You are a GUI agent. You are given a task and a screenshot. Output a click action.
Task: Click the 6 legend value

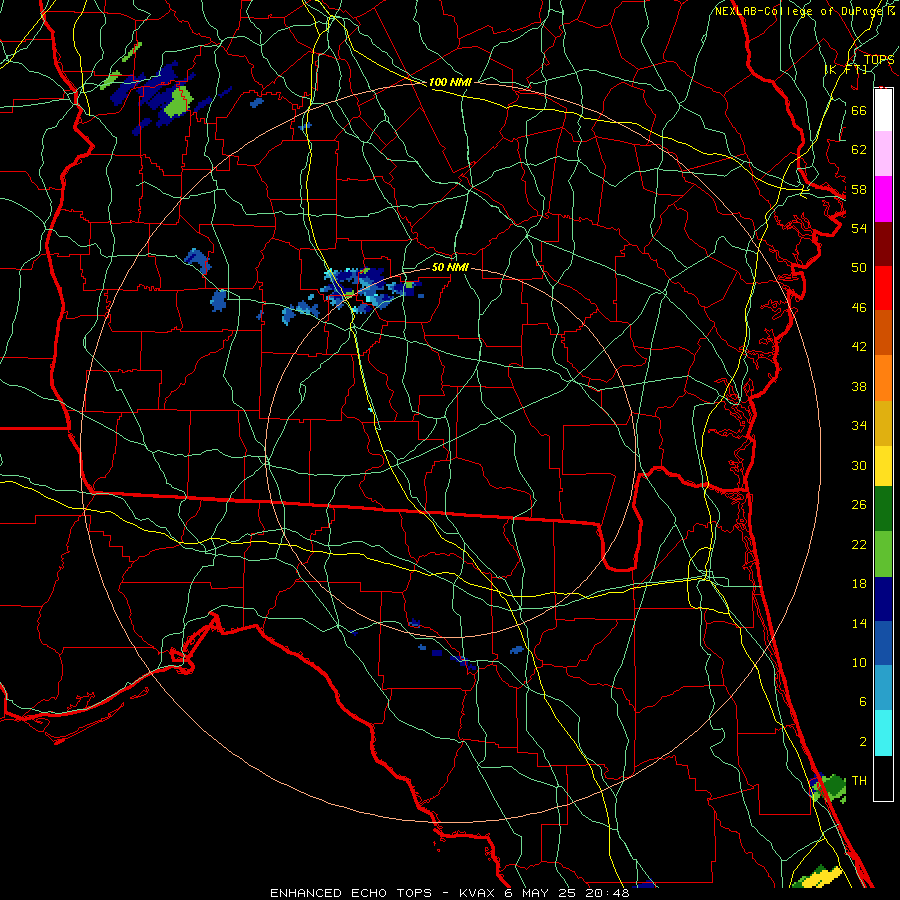point(862,702)
